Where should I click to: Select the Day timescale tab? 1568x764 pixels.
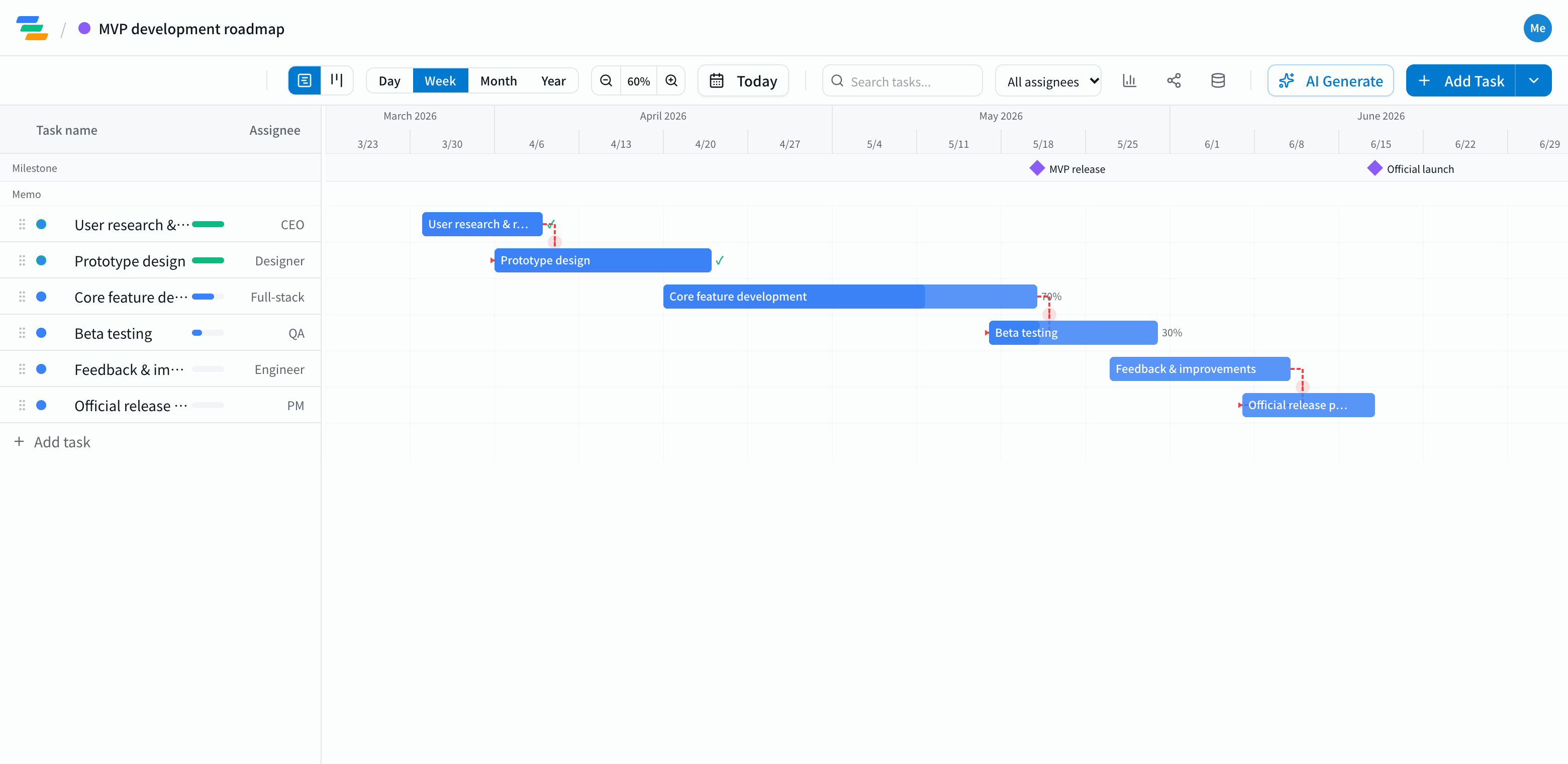click(x=389, y=81)
